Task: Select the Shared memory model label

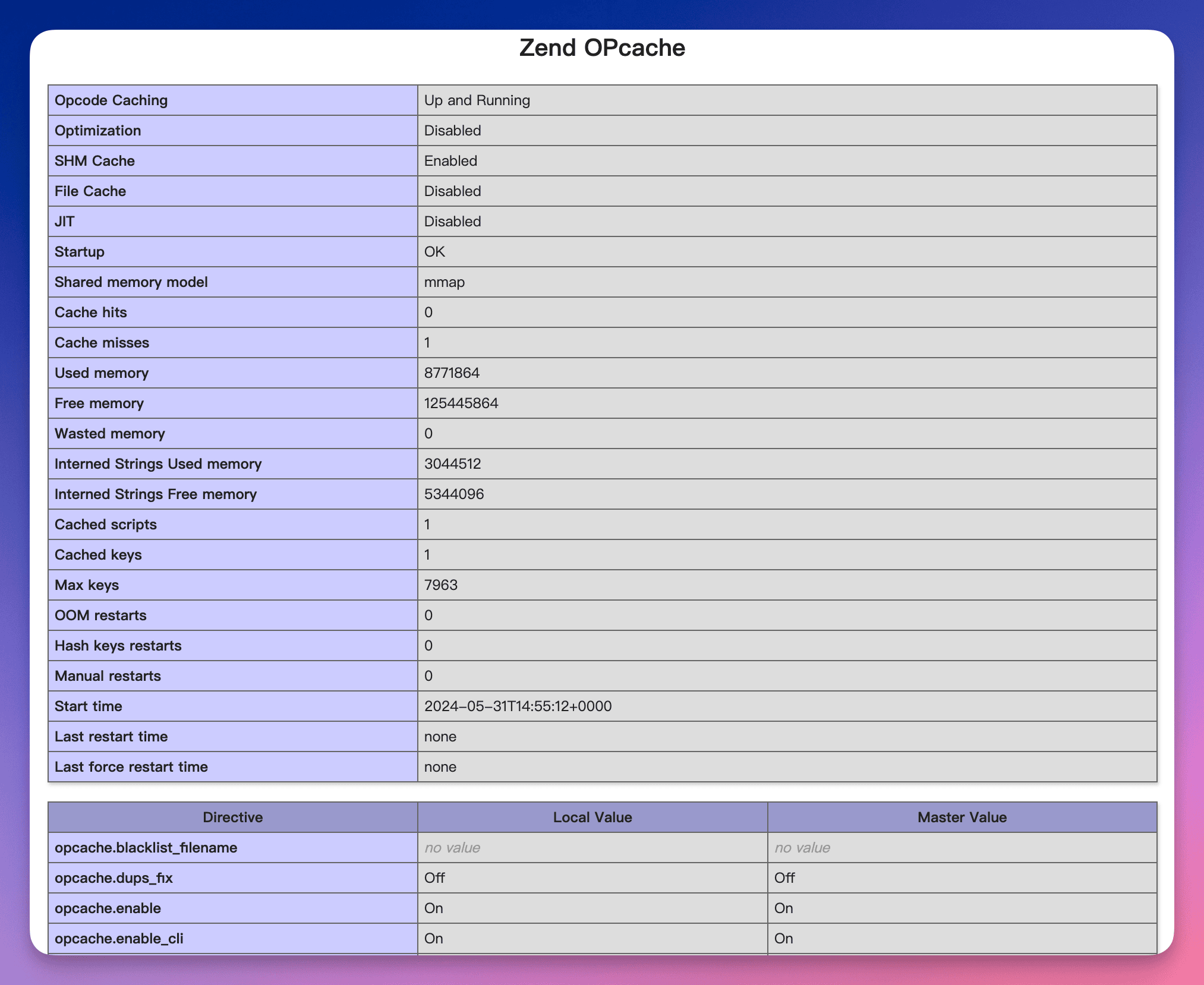Action: click(131, 282)
